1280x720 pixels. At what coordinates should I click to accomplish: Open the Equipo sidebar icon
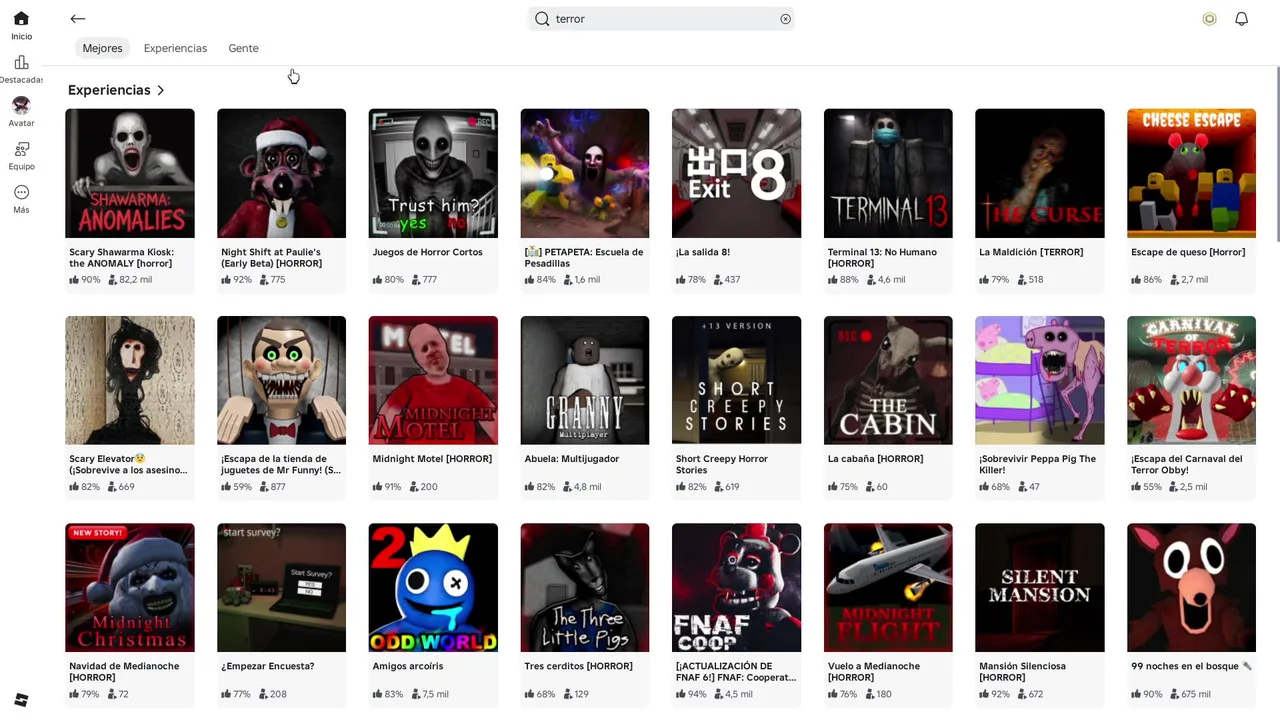(21, 149)
